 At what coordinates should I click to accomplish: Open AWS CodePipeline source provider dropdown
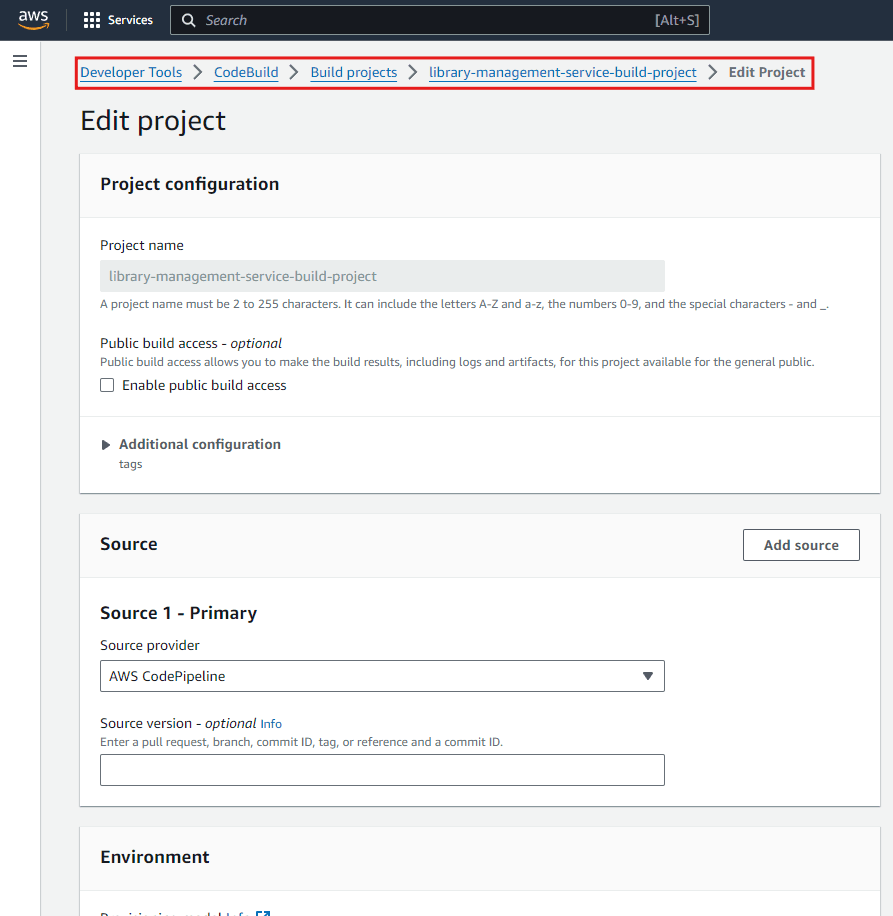coord(382,676)
